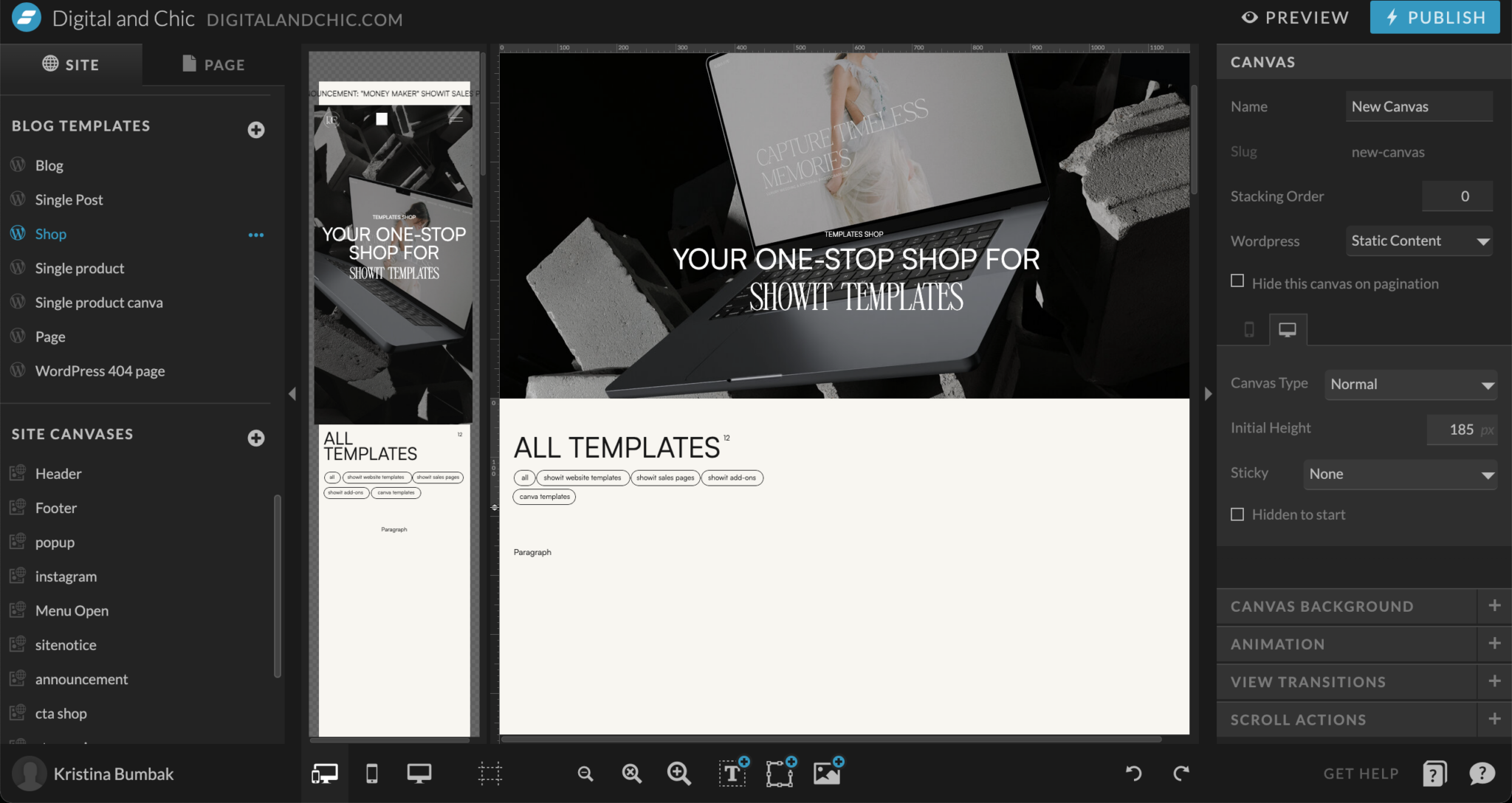Switch to mobile canvas settings tab
This screenshot has width=1512, height=803.
(x=1249, y=329)
